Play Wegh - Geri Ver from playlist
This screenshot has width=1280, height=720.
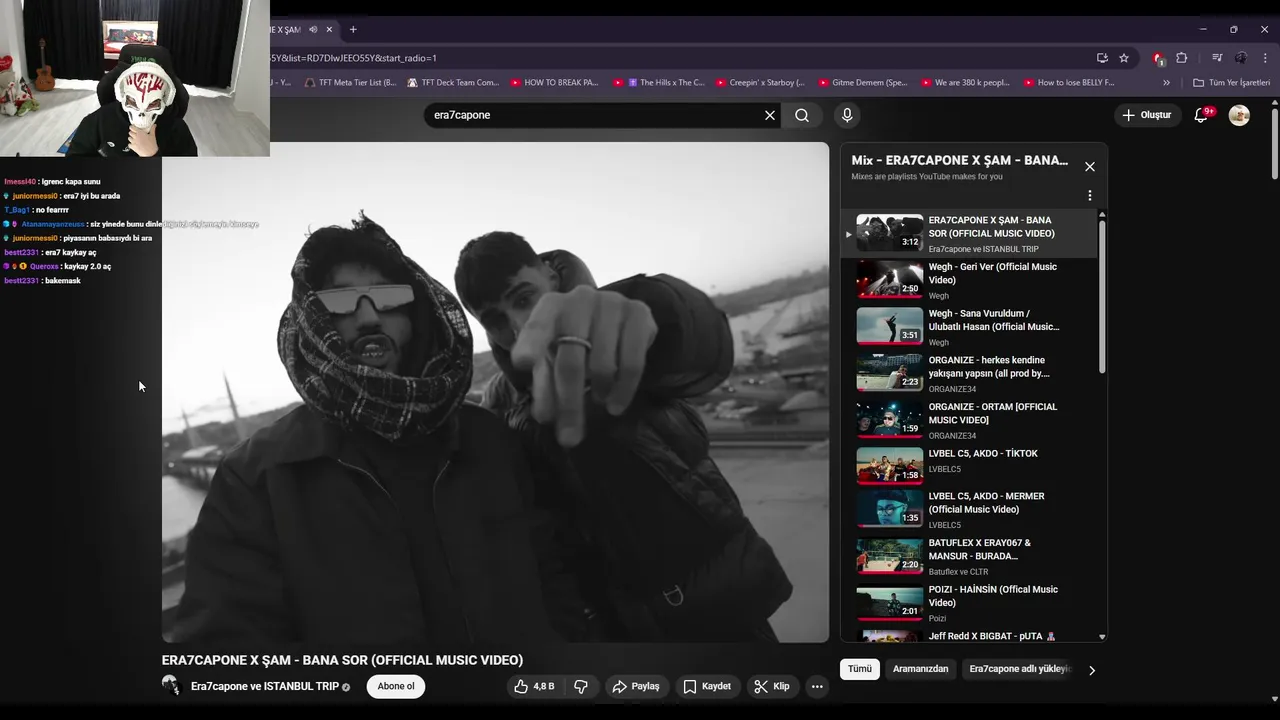click(968, 280)
